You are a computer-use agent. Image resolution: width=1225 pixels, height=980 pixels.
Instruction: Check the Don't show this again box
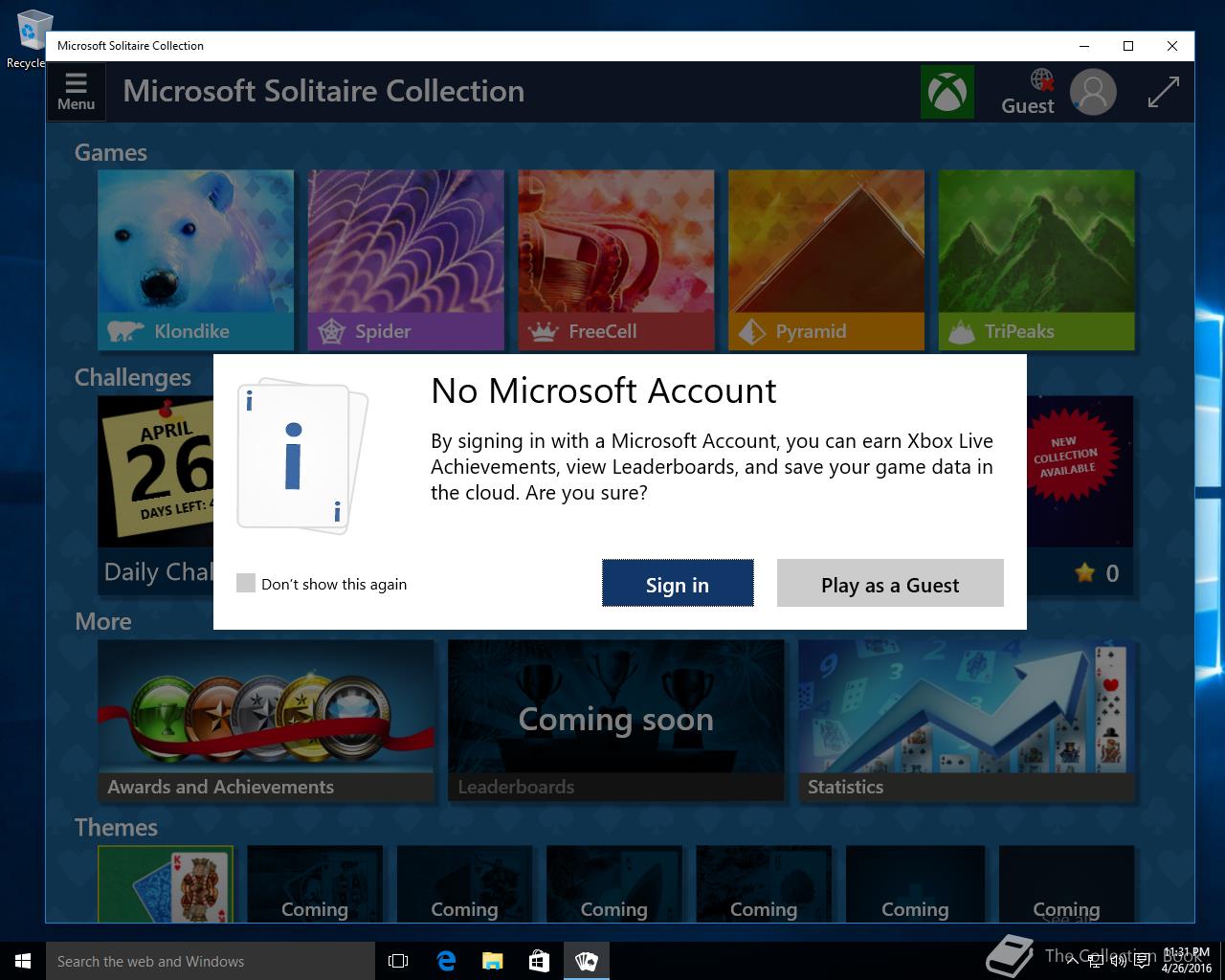tap(246, 583)
